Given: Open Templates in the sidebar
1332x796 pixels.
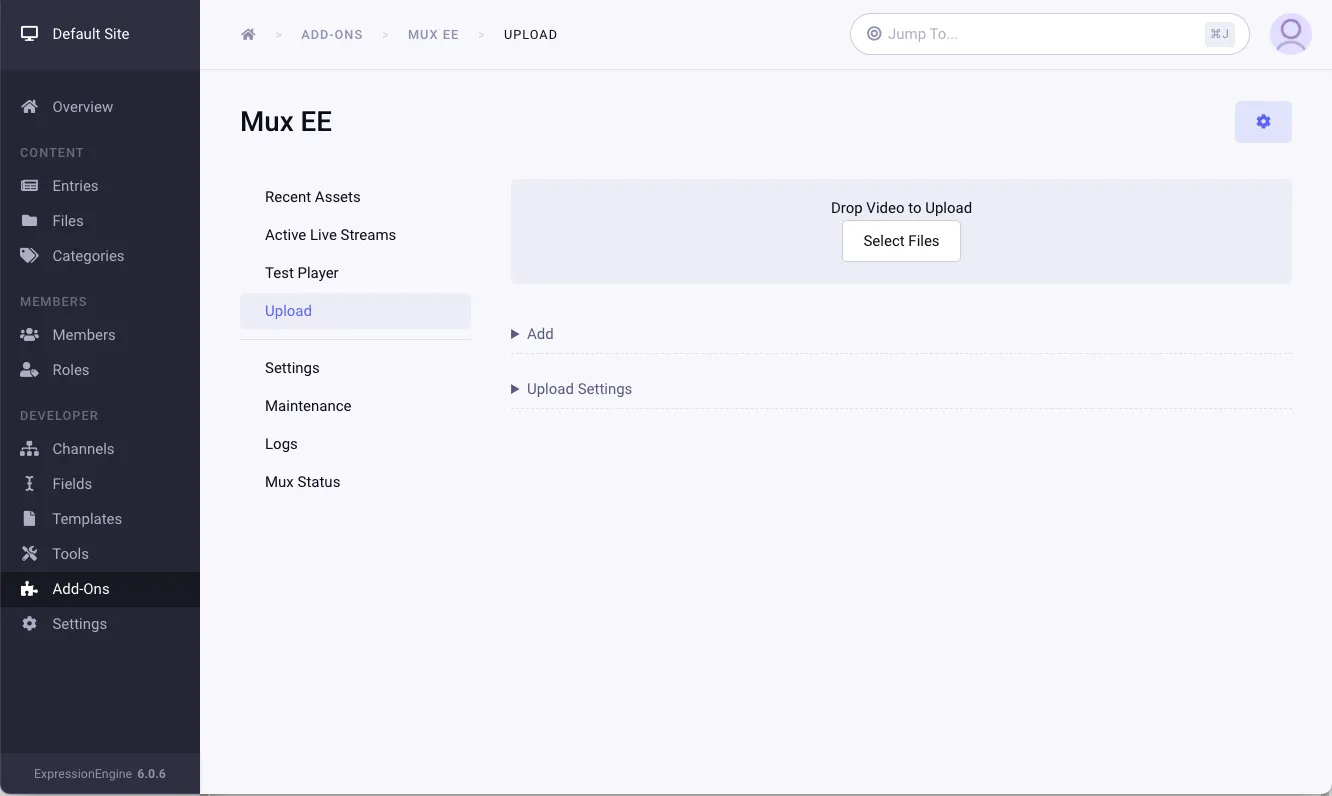Looking at the screenshot, I should tap(100, 519).
